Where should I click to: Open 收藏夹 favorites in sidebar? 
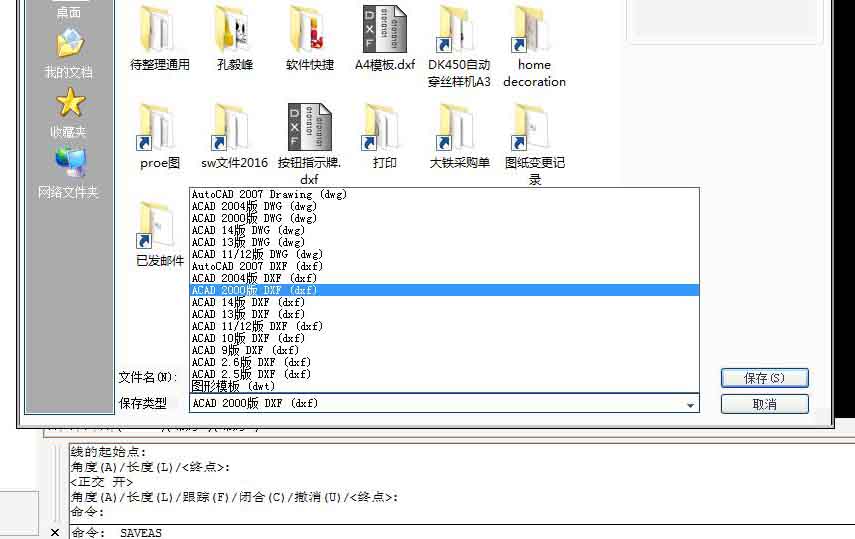click(x=68, y=112)
